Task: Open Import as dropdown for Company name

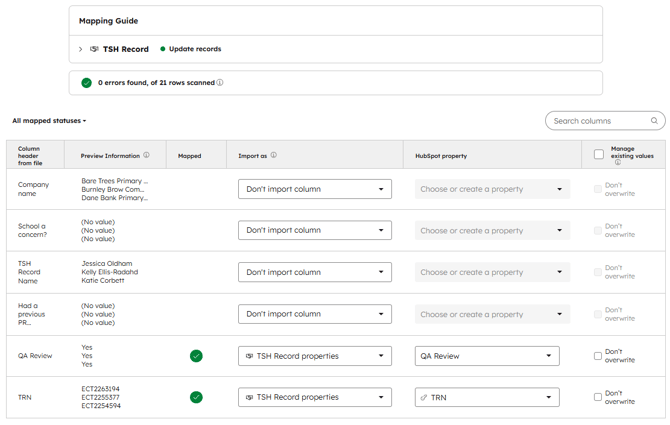Action: pos(314,189)
